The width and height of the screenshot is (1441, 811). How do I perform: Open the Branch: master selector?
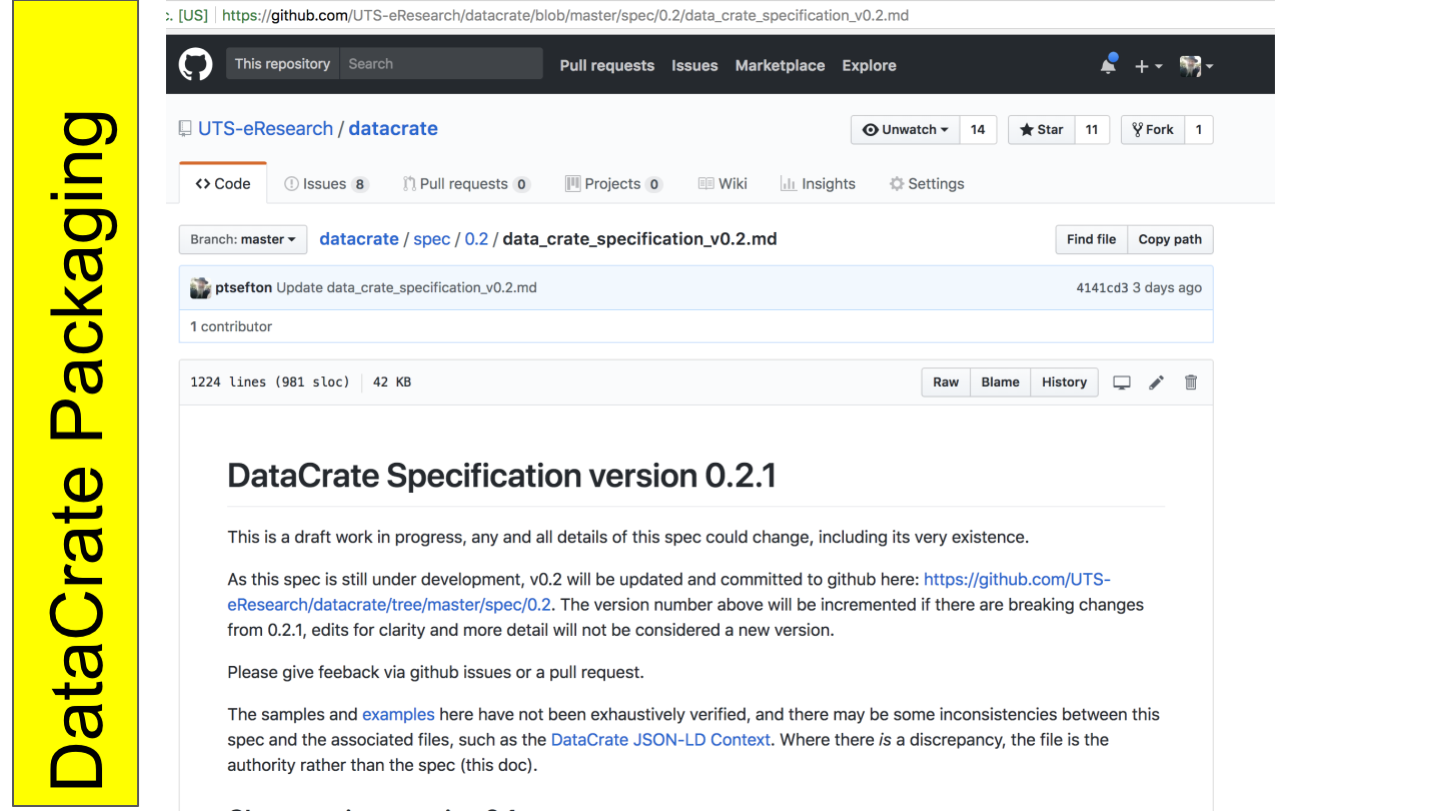242,240
